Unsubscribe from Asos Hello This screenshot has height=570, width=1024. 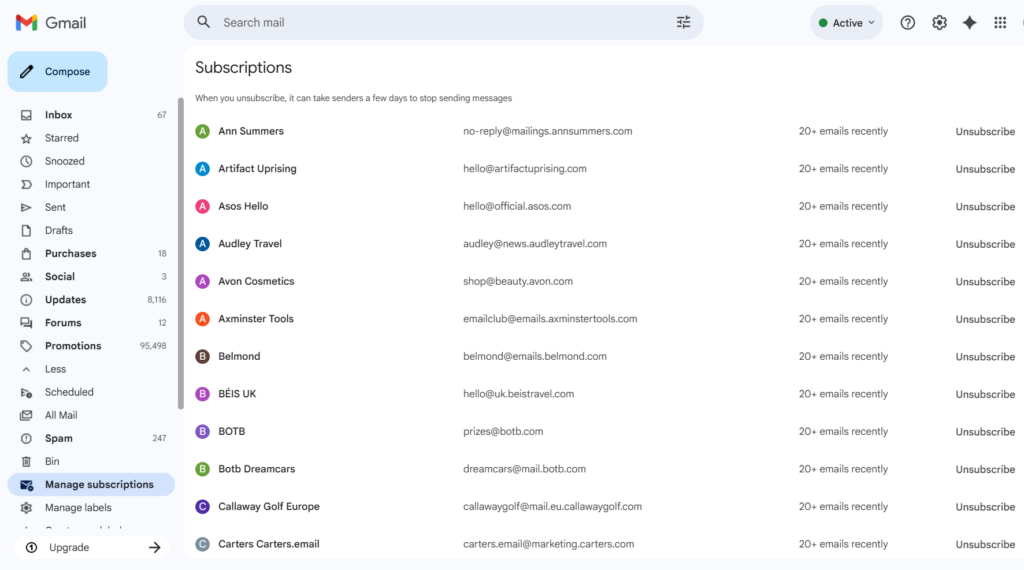coord(985,206)
